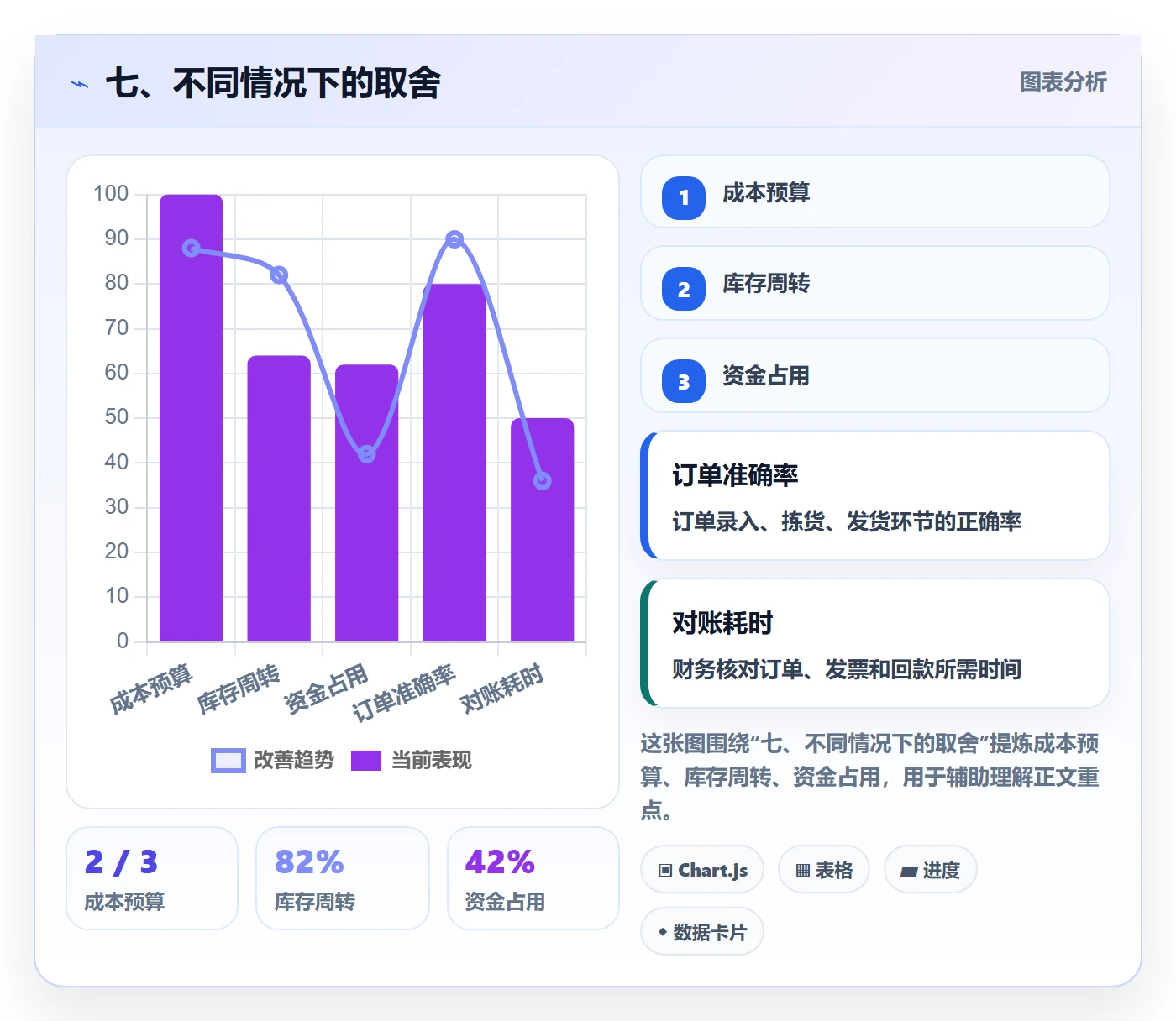Image resolution: width=1176 pixels, height=1021 pixels.
Task: Click the 财务核对订单、发票和回款所需时间 description
Action: 847,669
